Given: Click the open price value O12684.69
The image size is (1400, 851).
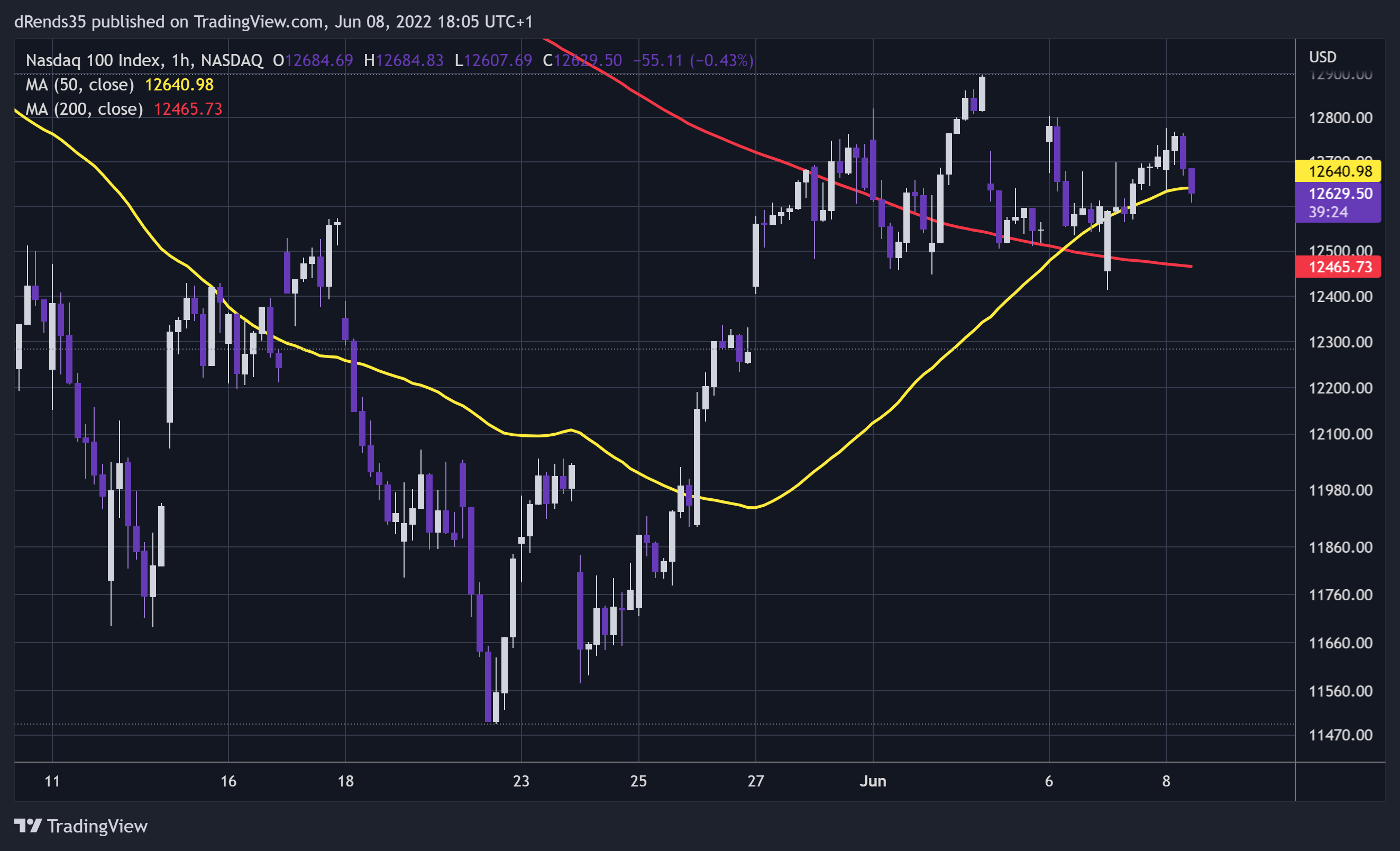Looking at the screenshot, I should point(313,60).
